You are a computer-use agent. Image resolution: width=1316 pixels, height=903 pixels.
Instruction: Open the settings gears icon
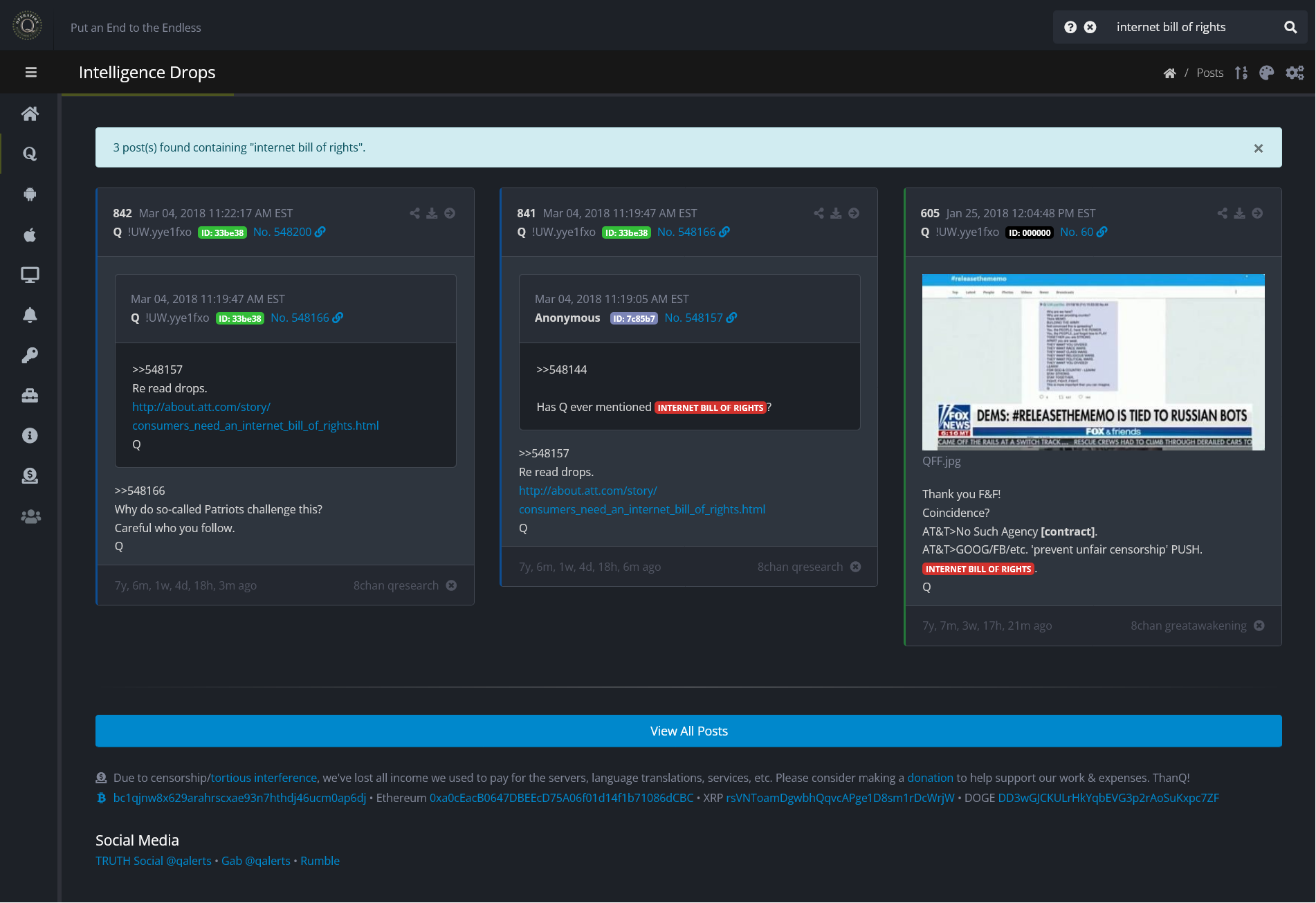[x=1295, y=73]
